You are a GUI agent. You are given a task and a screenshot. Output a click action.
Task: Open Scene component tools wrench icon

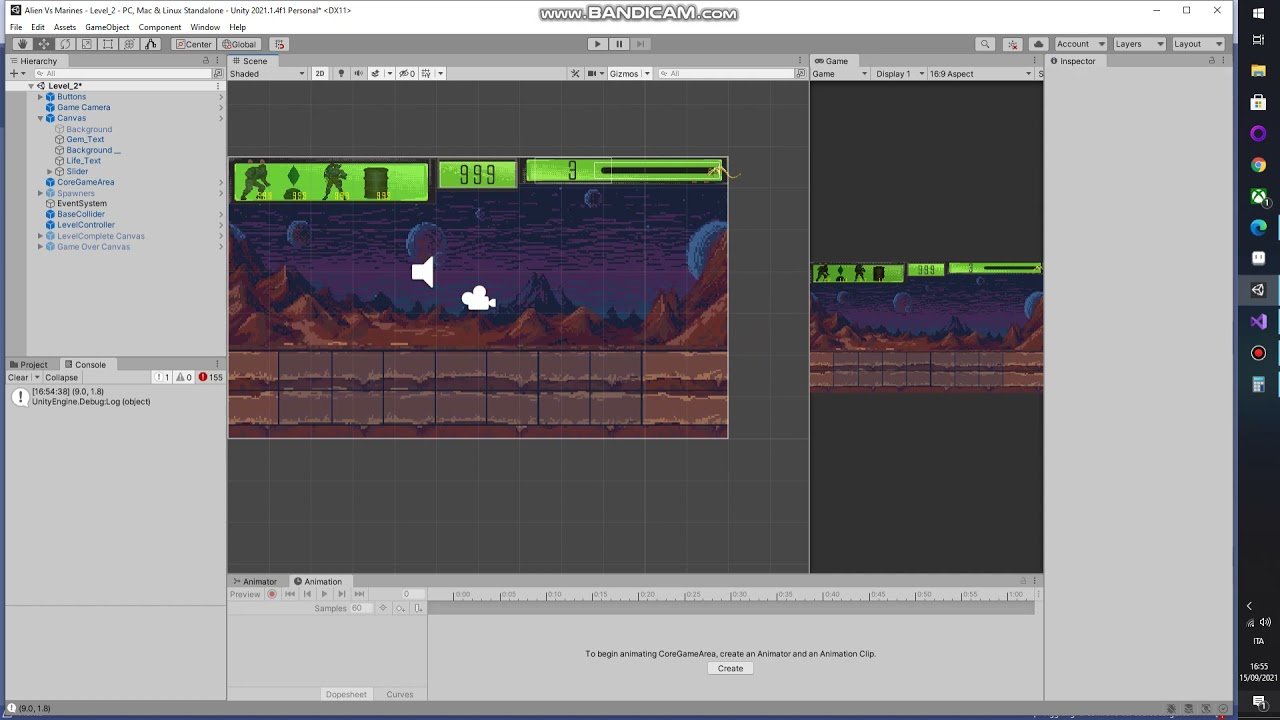[x=575, y=73]
